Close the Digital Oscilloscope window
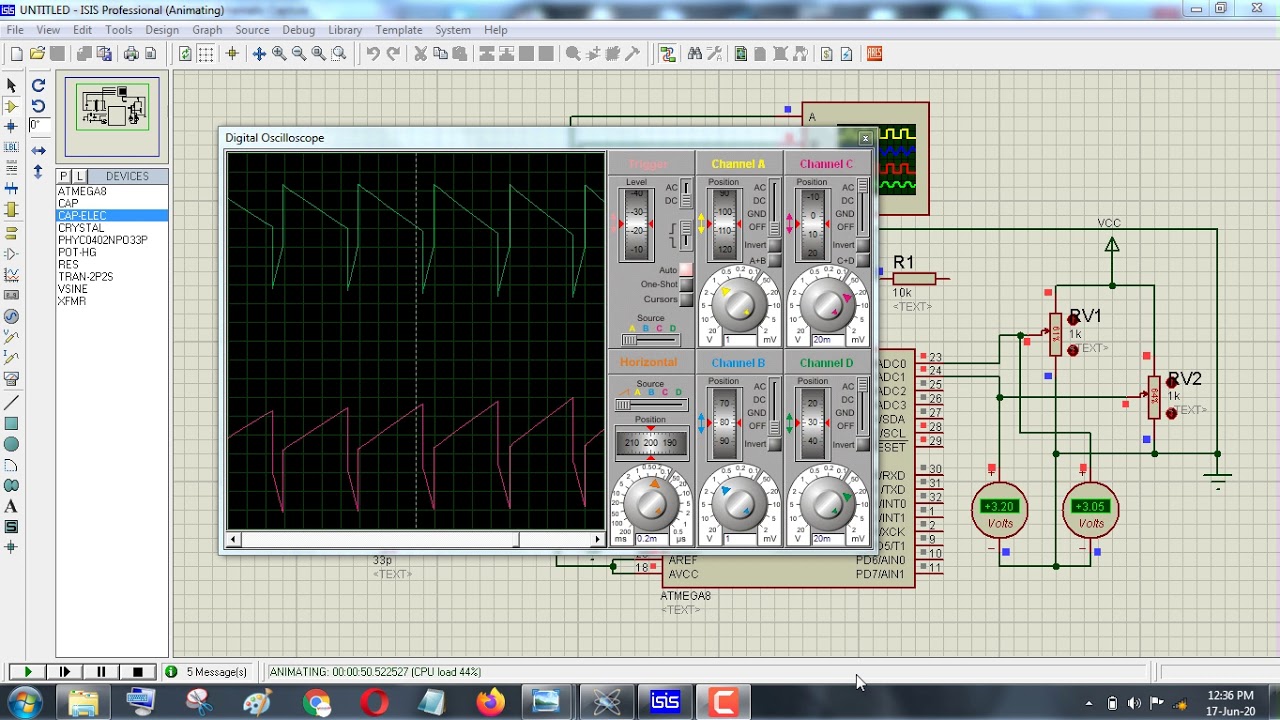Image resolution: width=1280 pixels, height=720 pixels. tap(865, 139)
